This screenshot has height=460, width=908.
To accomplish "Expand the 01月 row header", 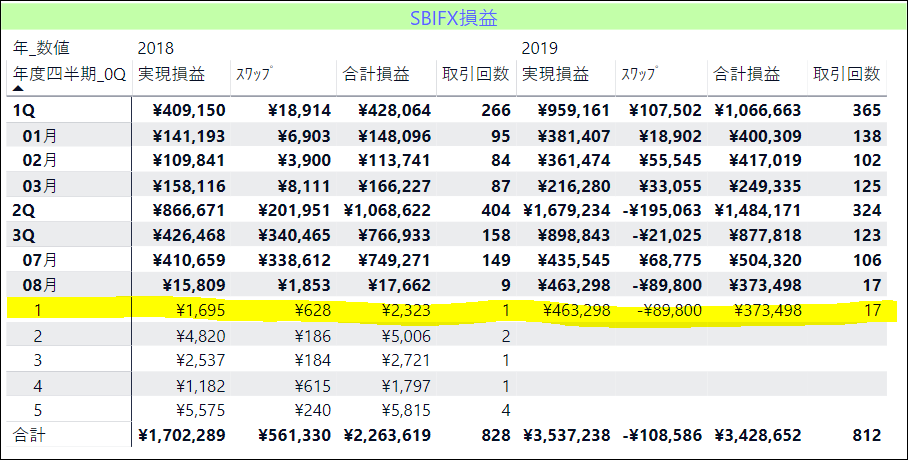I will 39,136.
